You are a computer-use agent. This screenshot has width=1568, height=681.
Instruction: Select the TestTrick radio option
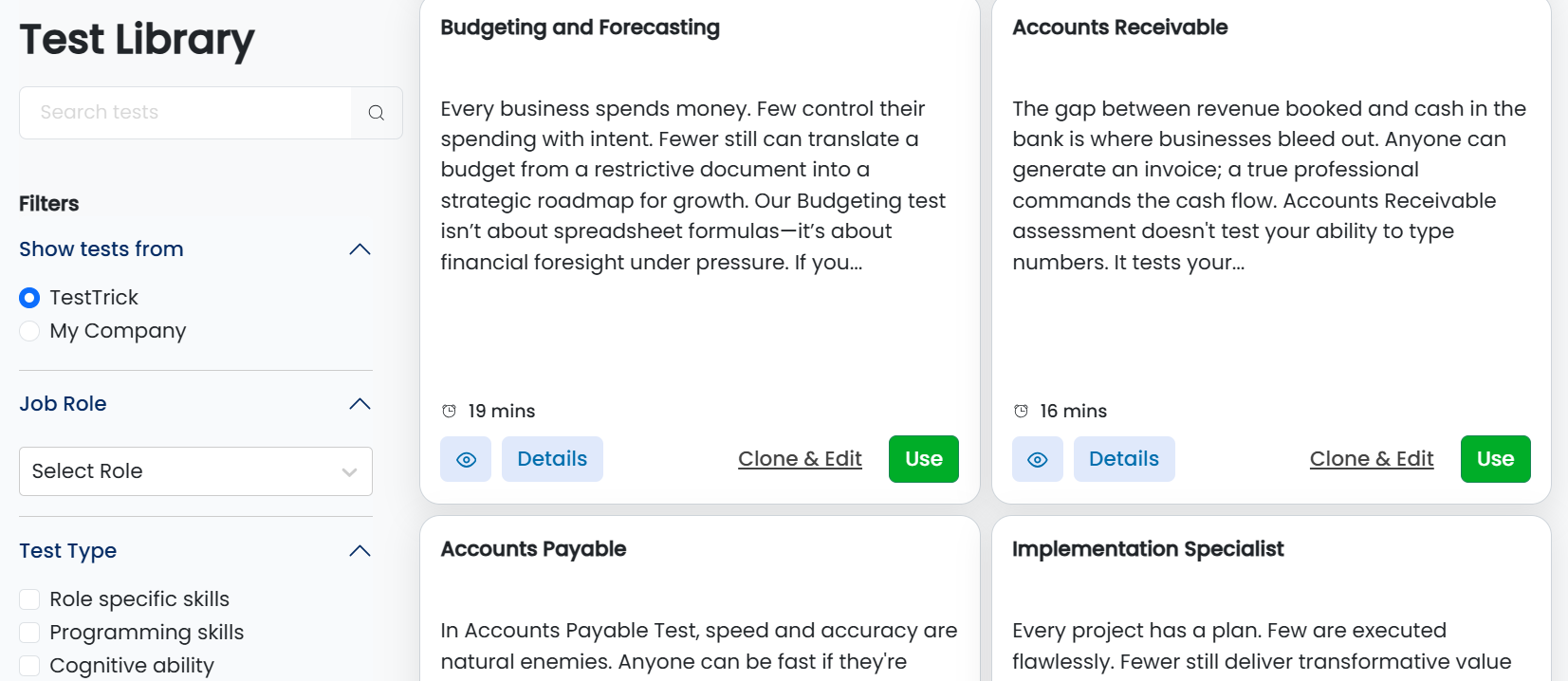point(29,298)
